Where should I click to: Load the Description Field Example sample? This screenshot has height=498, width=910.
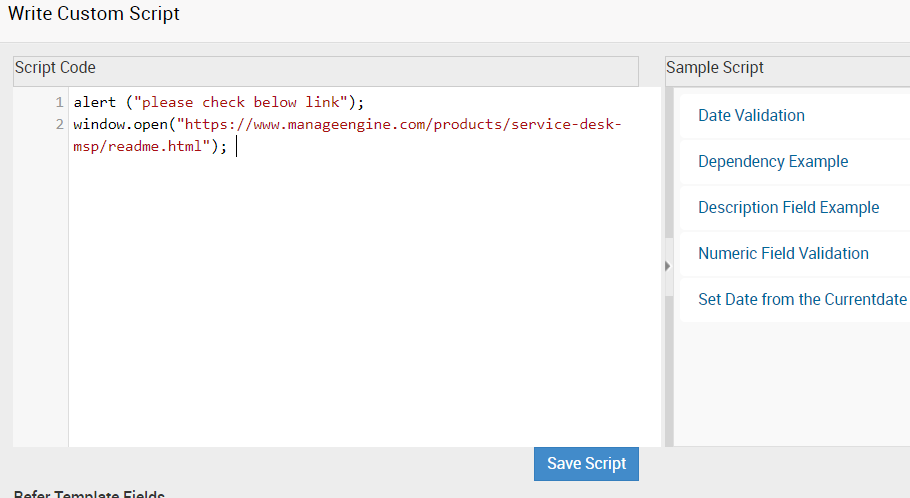(788, 208)
